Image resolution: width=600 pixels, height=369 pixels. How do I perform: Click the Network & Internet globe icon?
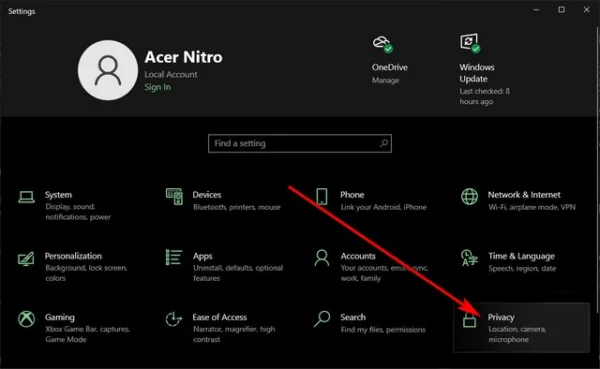coord(470,197)
